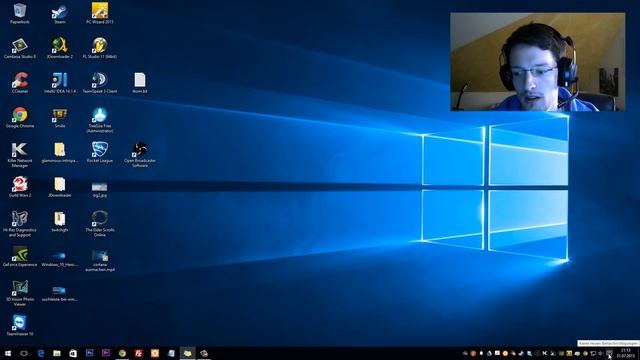The image size is (640, 360).
Task: Select the suchleiste file thumbnail
Action: pyautogui.click(x=60, y=293)
